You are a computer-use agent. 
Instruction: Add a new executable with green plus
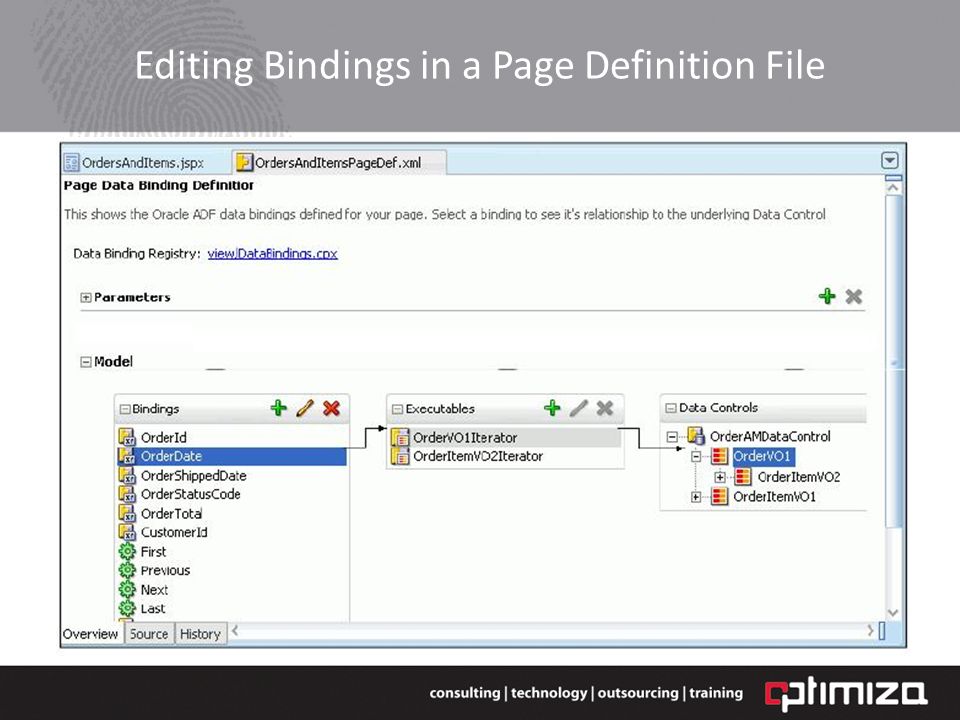pos(552,408)
